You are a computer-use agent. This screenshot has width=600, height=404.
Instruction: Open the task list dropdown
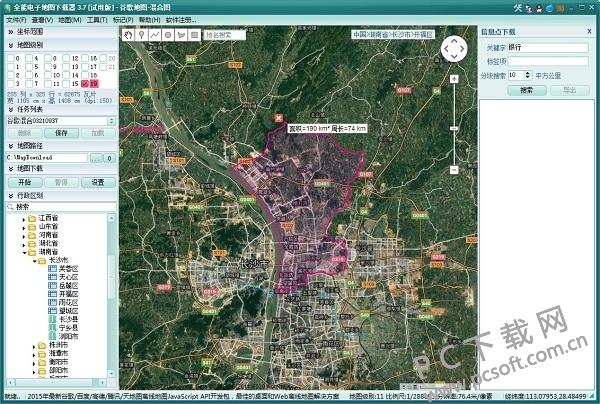click(x=111, y=121)
